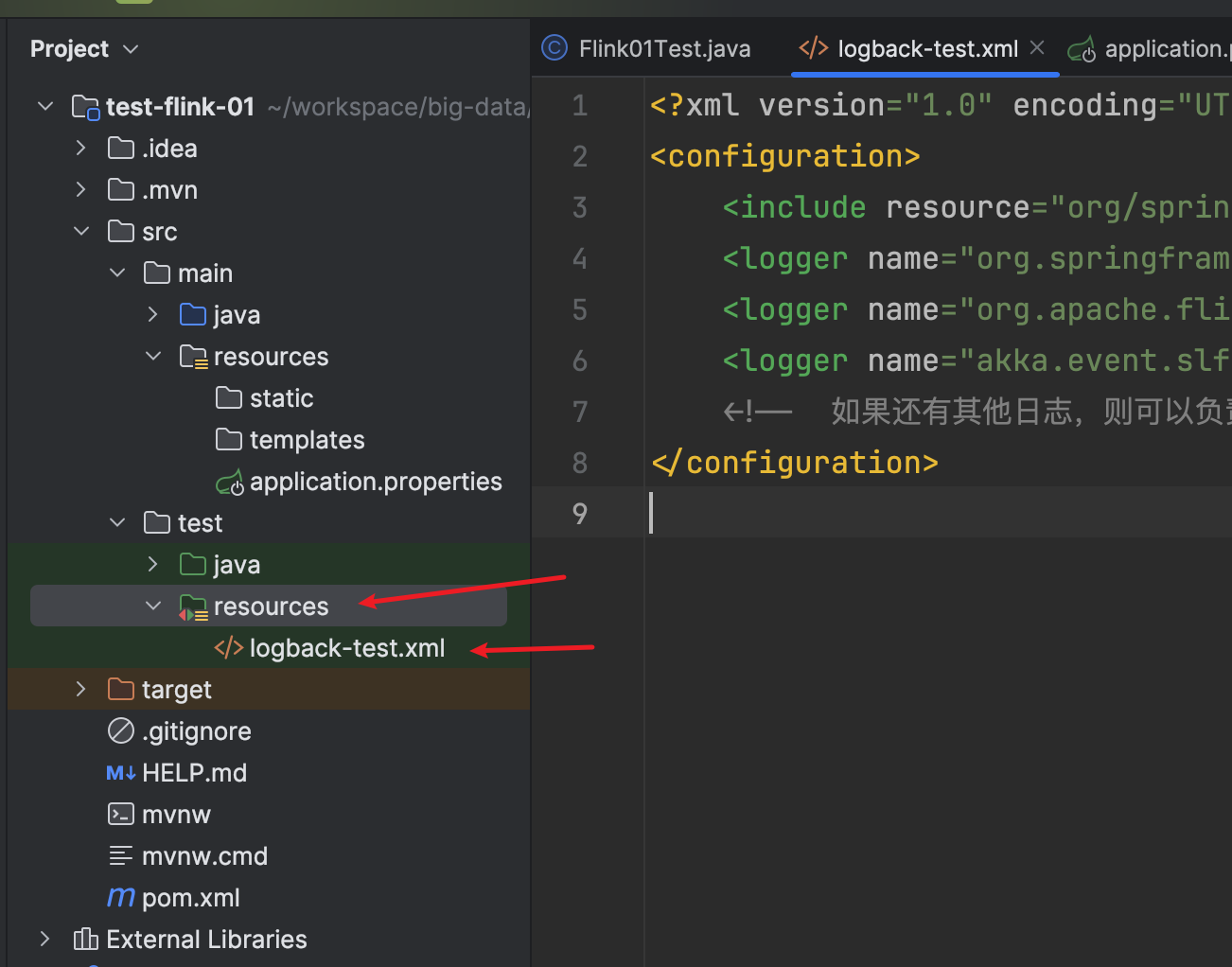This screenshot has height=967, width=1232.
Task: Click the templates folder icon
Action: pos(229,439)
